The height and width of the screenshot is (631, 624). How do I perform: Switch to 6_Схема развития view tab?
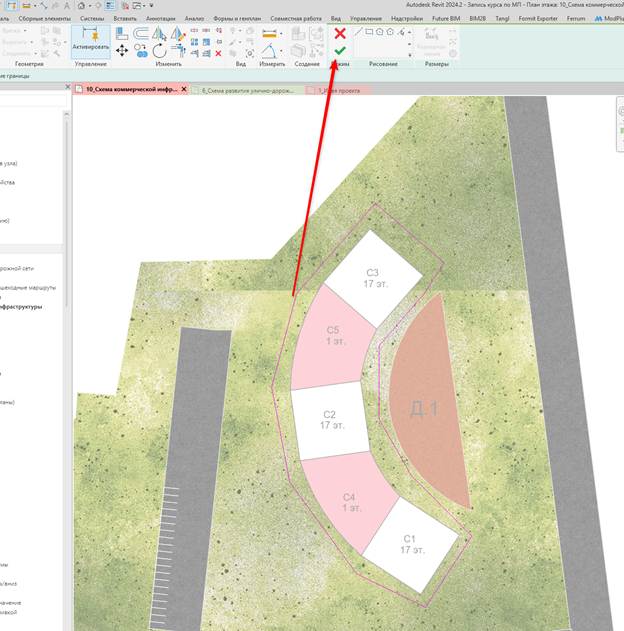tap(247, 91)
